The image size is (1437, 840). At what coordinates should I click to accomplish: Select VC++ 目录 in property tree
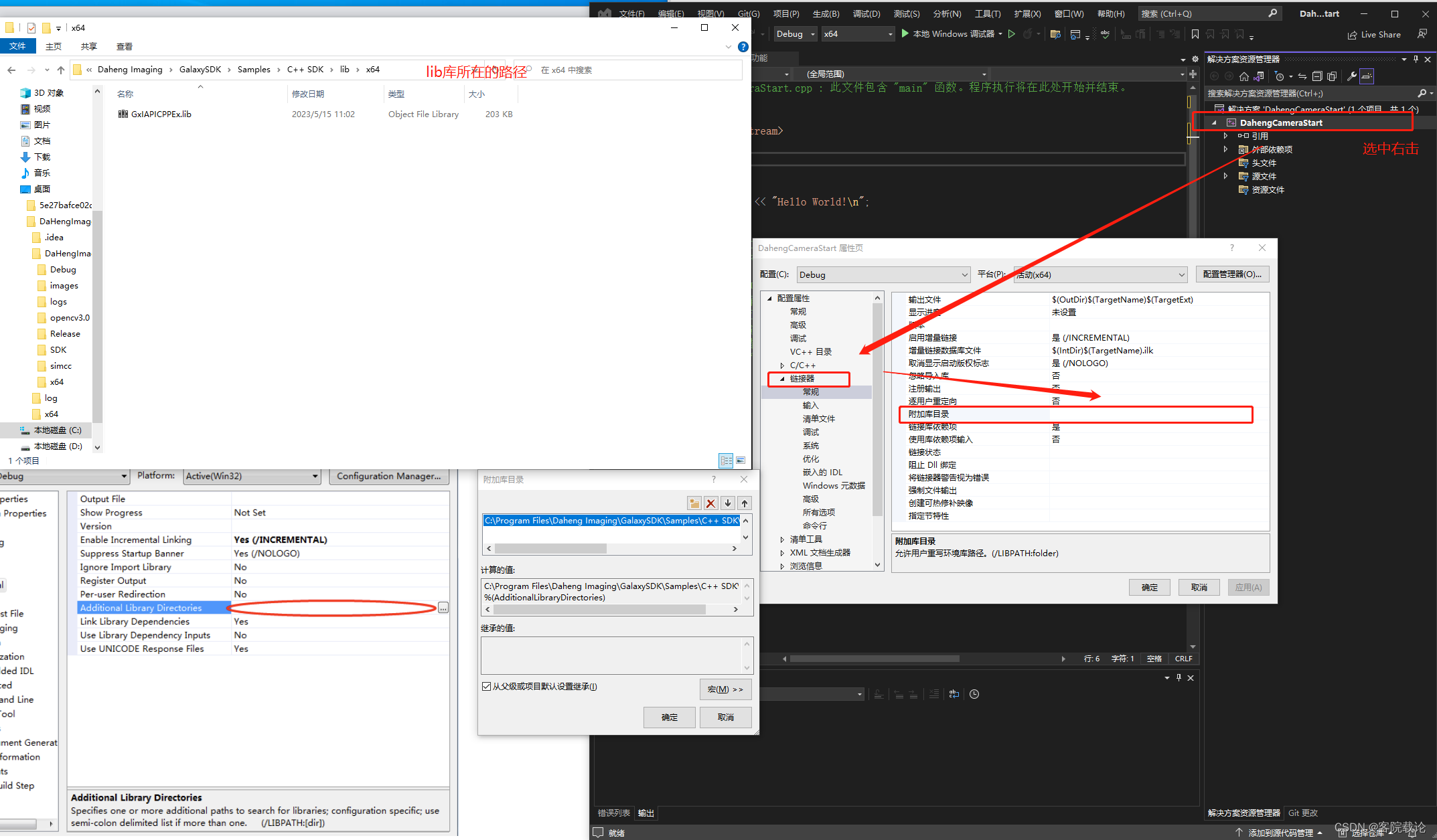(810, 352)
